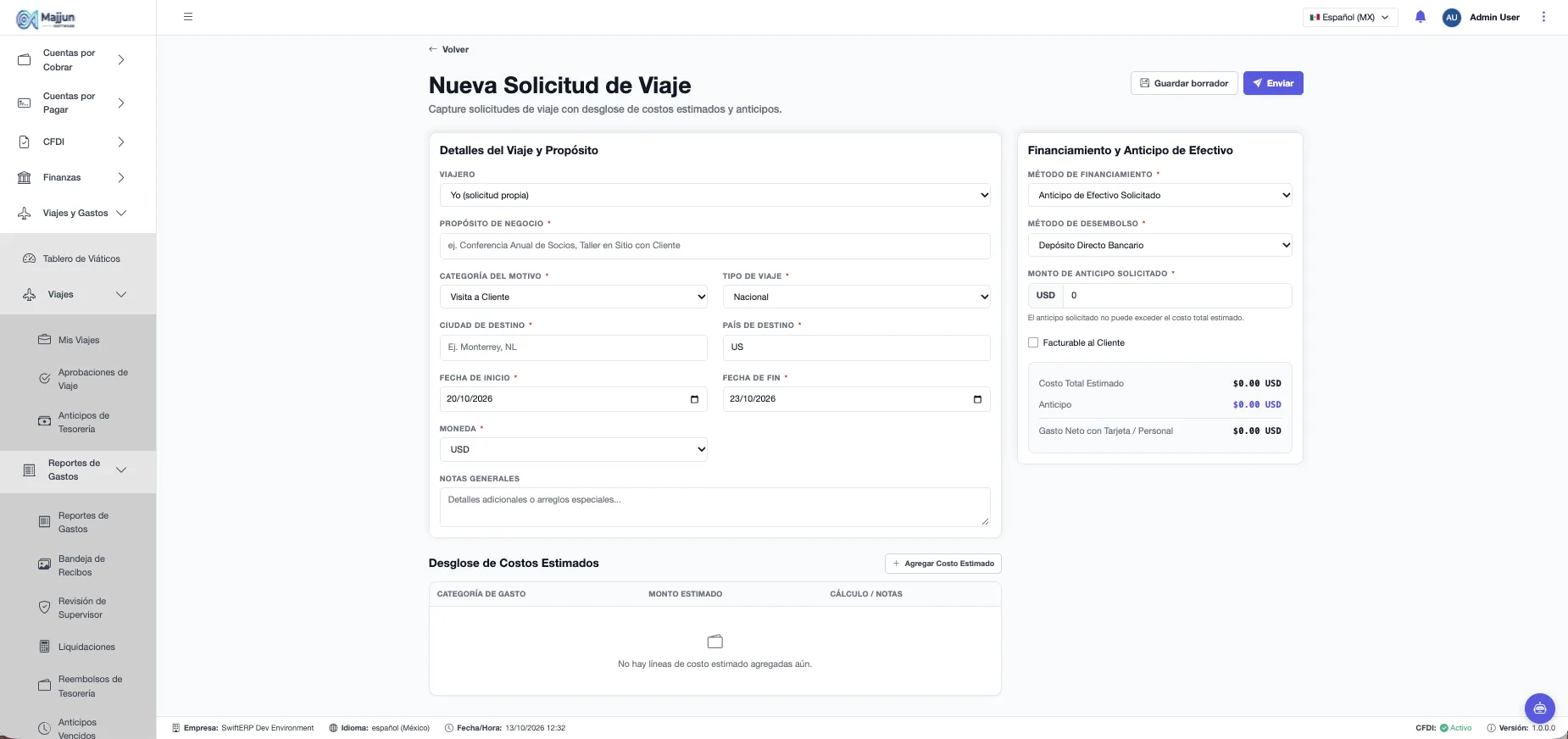Click the Revisión de Supervisor shield icon

(44, 608)
